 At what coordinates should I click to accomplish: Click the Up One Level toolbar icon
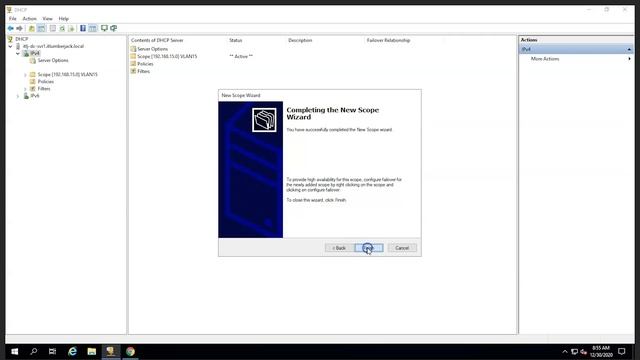[31, 28]
